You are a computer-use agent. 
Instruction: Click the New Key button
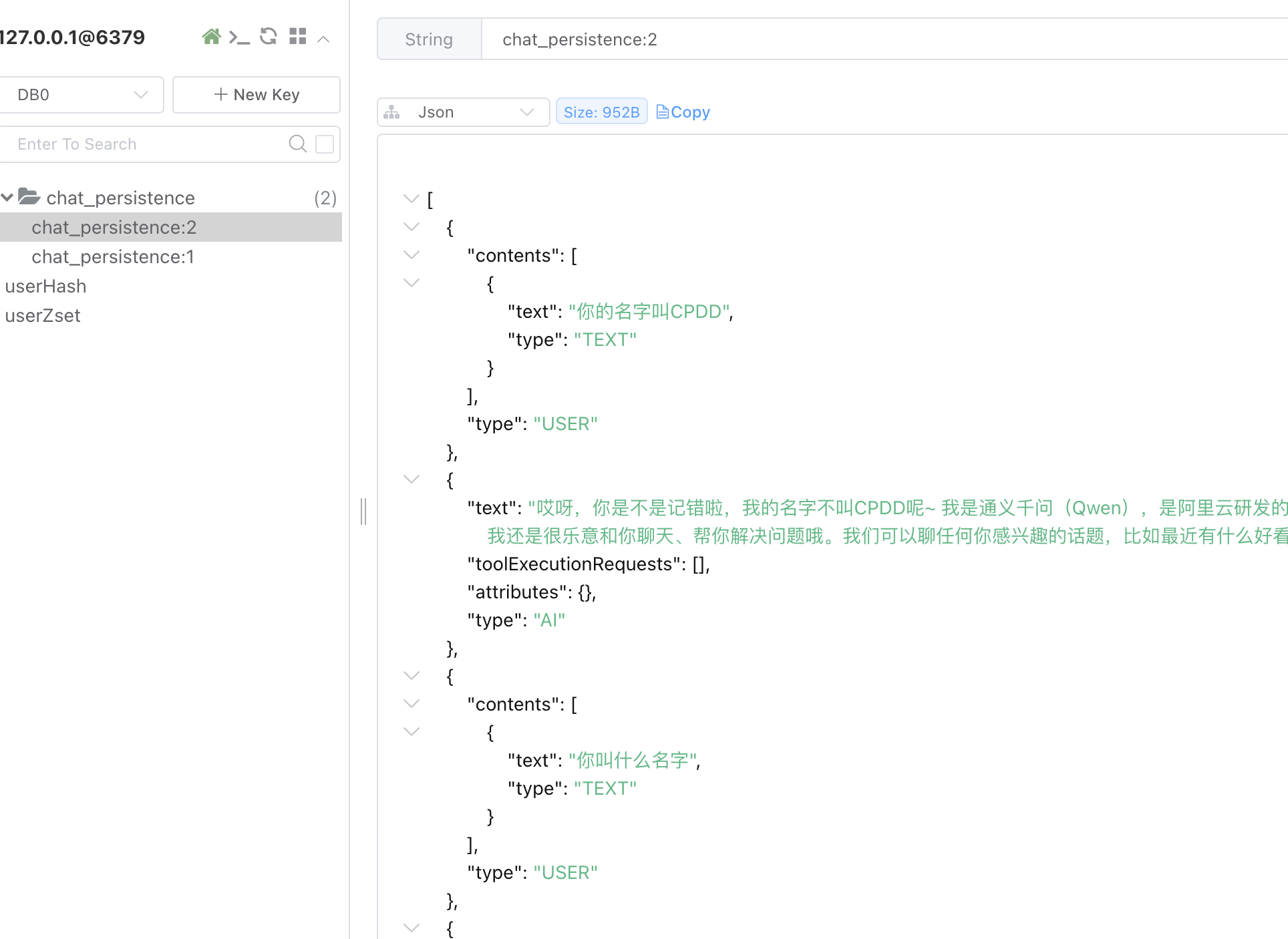tap(257, 95)
